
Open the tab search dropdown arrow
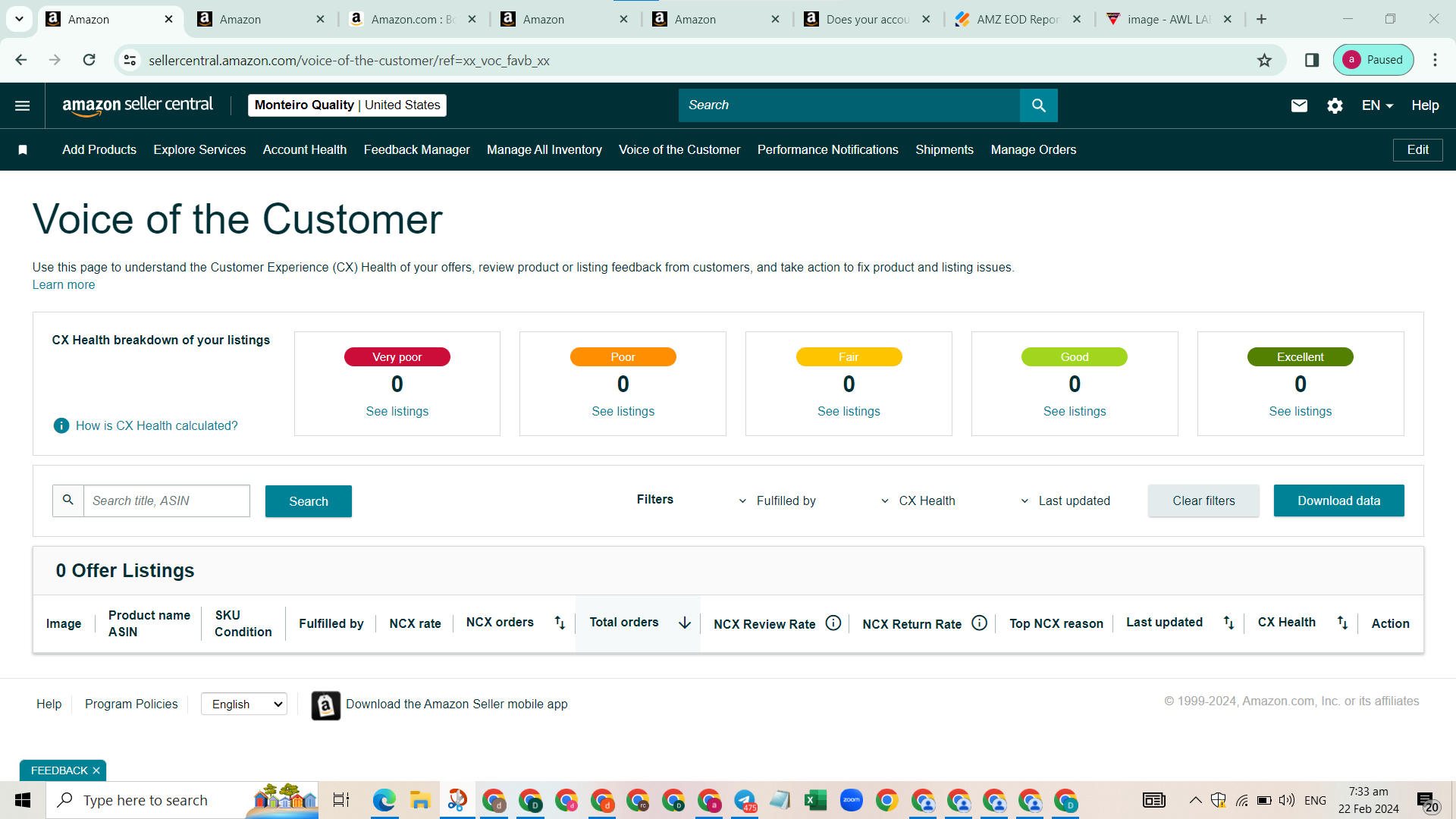[x=19, y=19]
